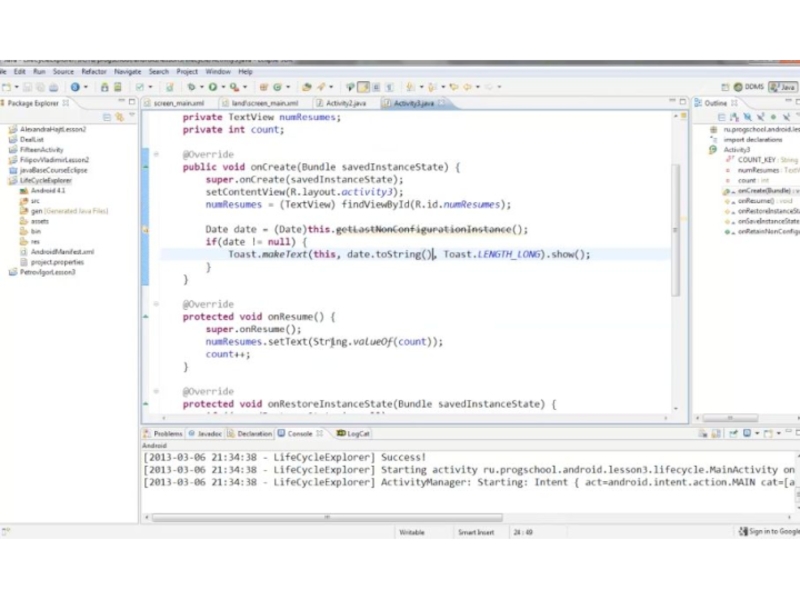Viewport: 800px width, 600px height.
Task: Open the Problems view tab
Action: point(167,434)
